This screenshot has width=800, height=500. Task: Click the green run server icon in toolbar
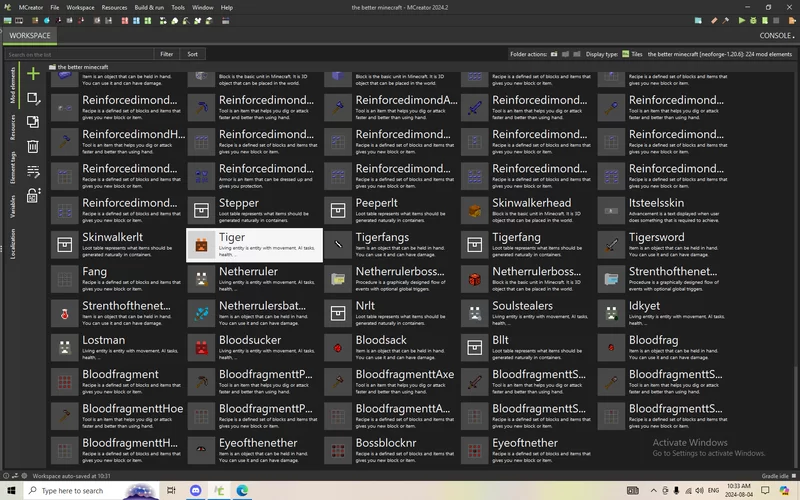point(764,20)
